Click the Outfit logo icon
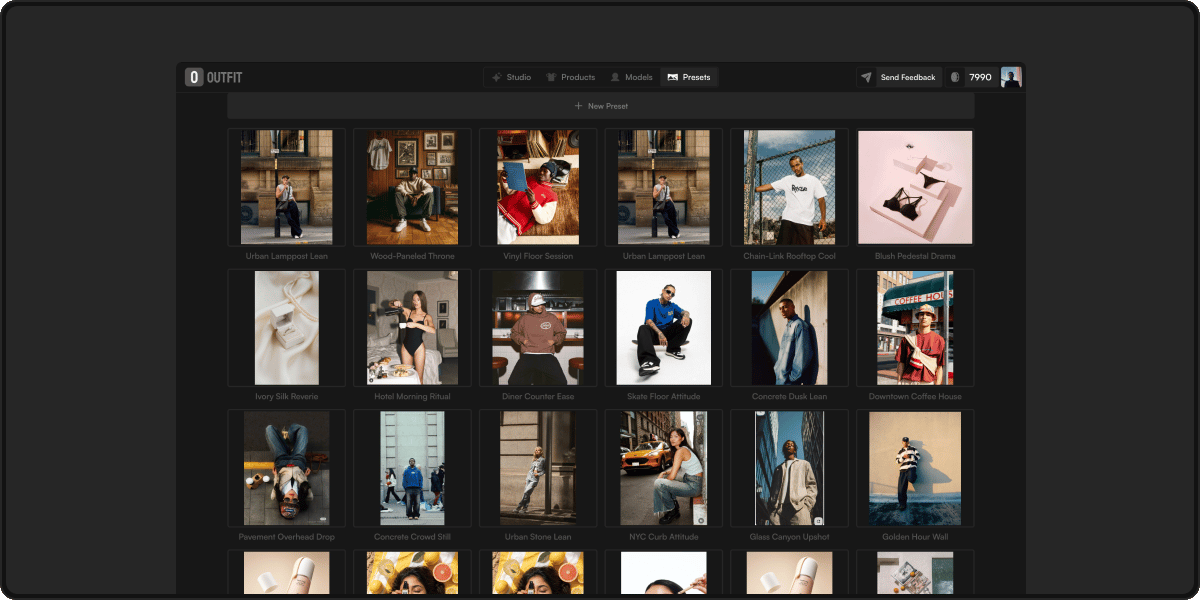 pos(194,77)
